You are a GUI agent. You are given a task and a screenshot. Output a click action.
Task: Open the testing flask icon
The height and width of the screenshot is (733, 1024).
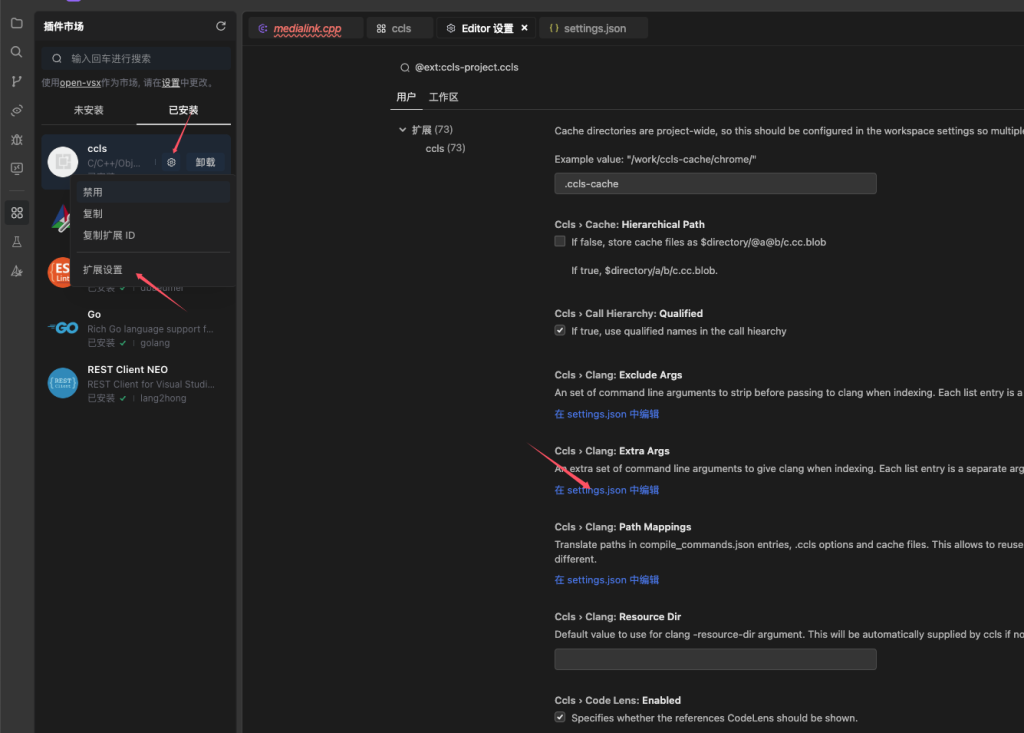17,242
